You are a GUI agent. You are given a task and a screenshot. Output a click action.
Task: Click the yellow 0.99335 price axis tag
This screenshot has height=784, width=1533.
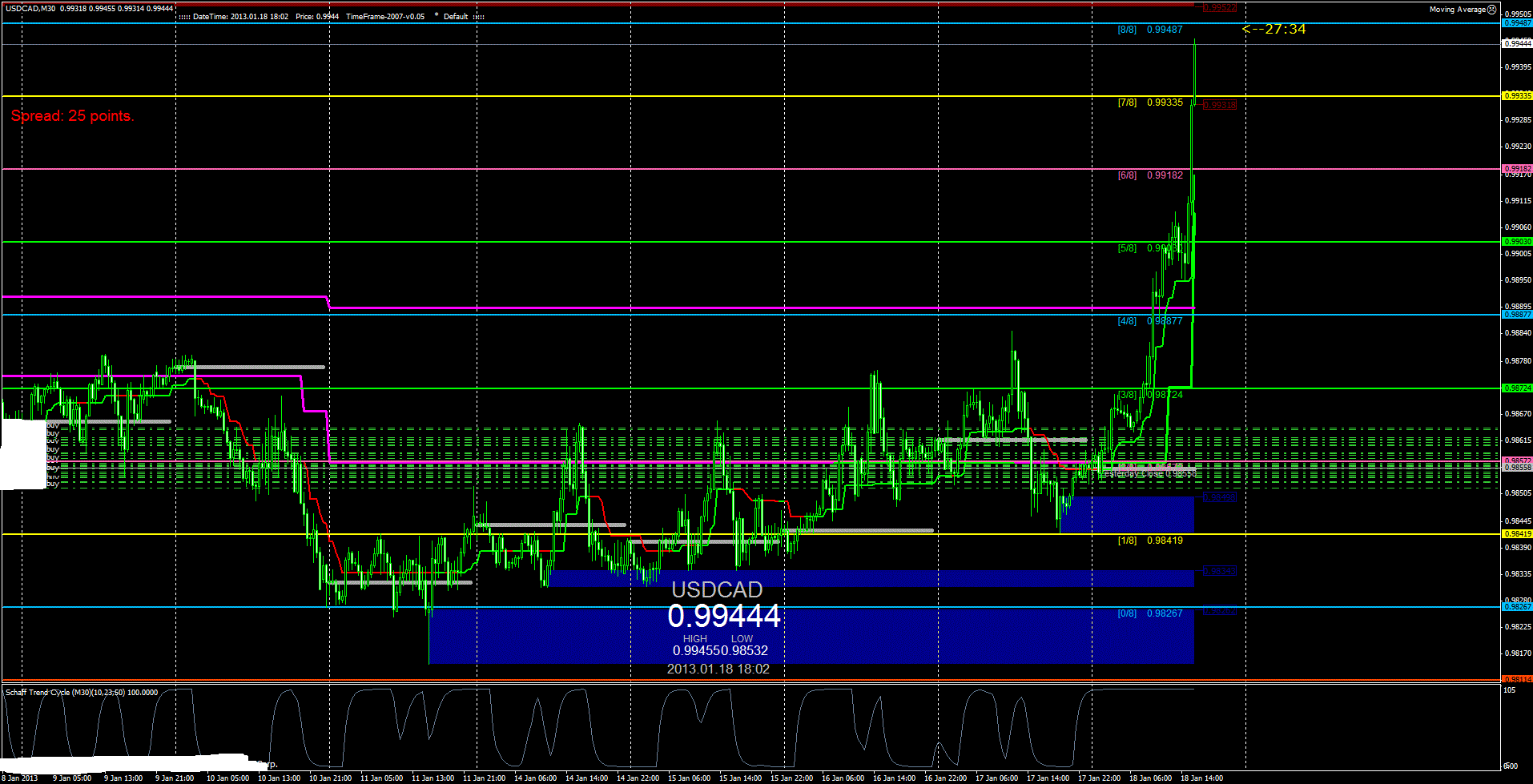1517,96
